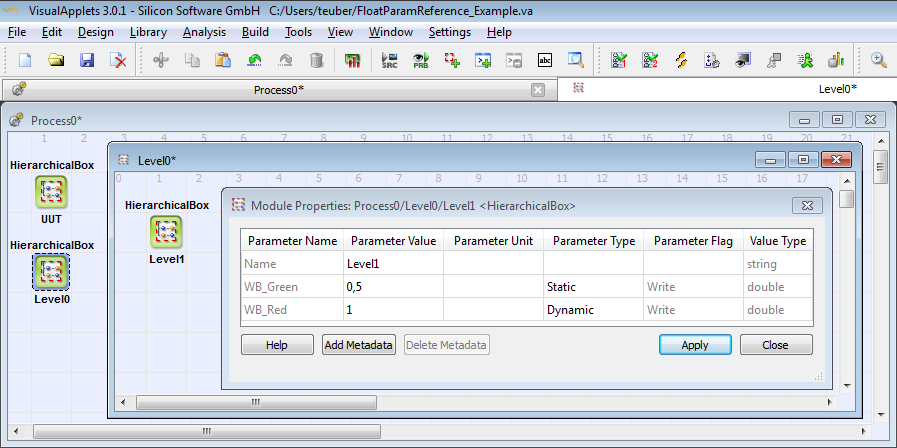The image size is (897, 448).
Task: Click the New design file icon
Action: (25, 60)
